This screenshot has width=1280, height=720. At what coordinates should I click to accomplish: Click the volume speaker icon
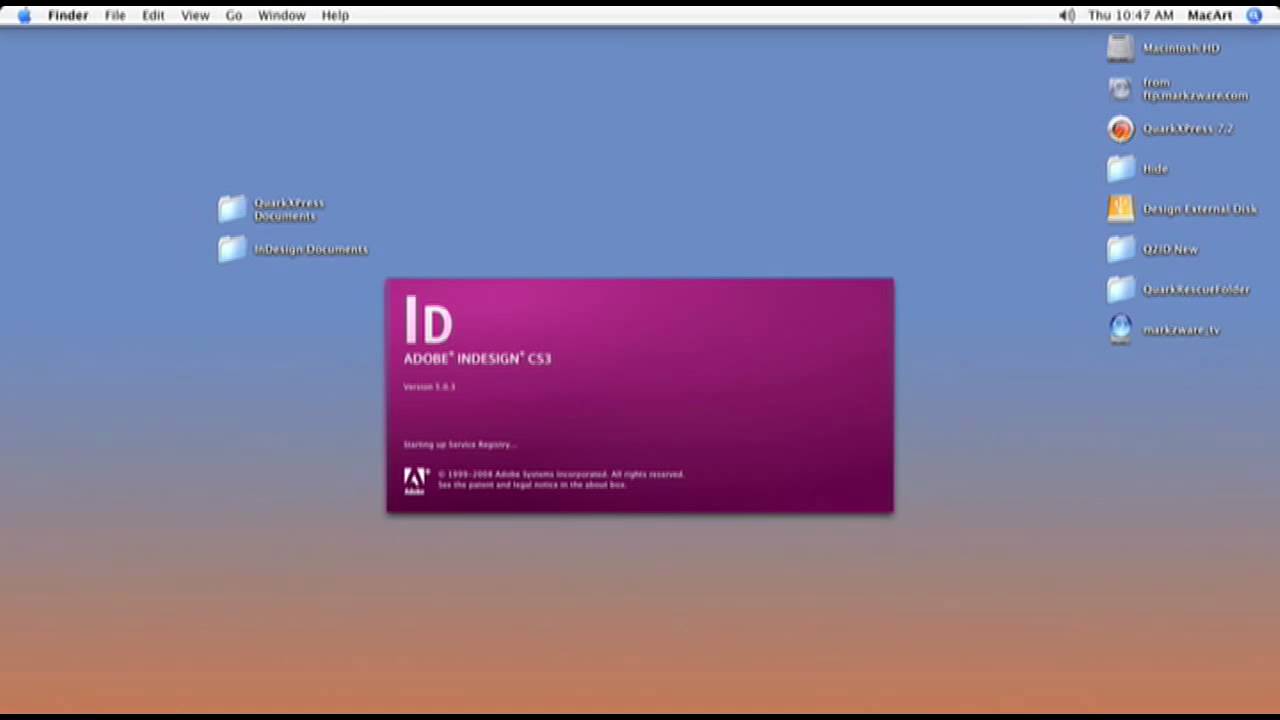pyautogui.click(x=1067, y=15)
